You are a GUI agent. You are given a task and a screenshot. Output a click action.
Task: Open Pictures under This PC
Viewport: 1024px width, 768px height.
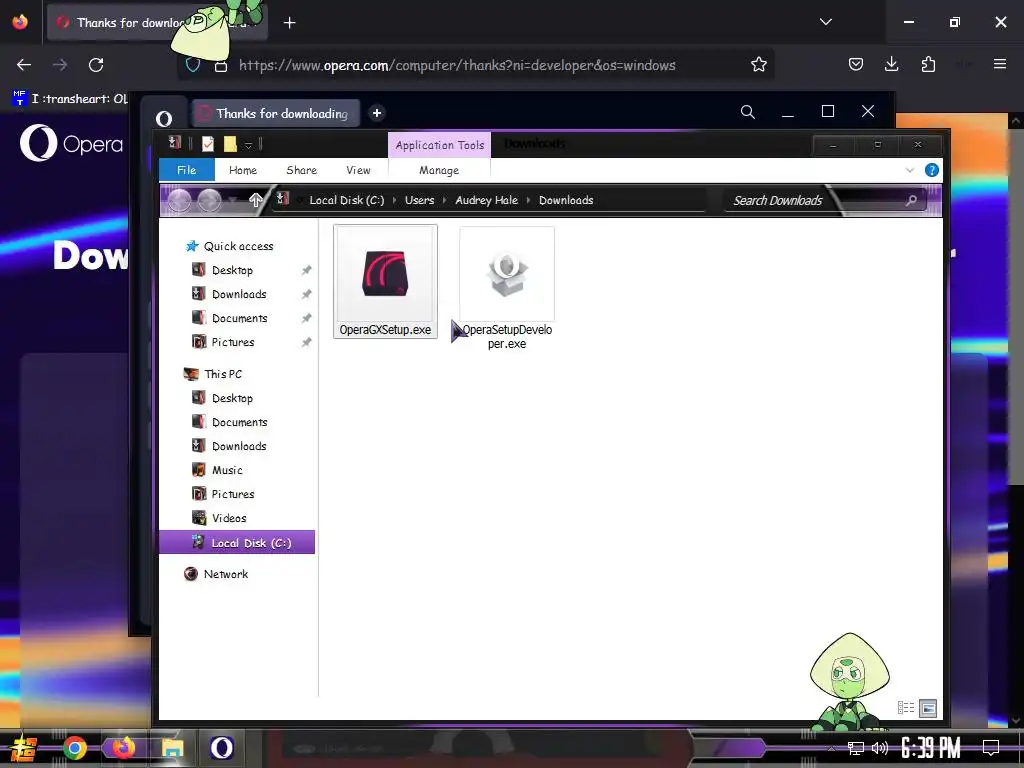click(x=223, y=494)
